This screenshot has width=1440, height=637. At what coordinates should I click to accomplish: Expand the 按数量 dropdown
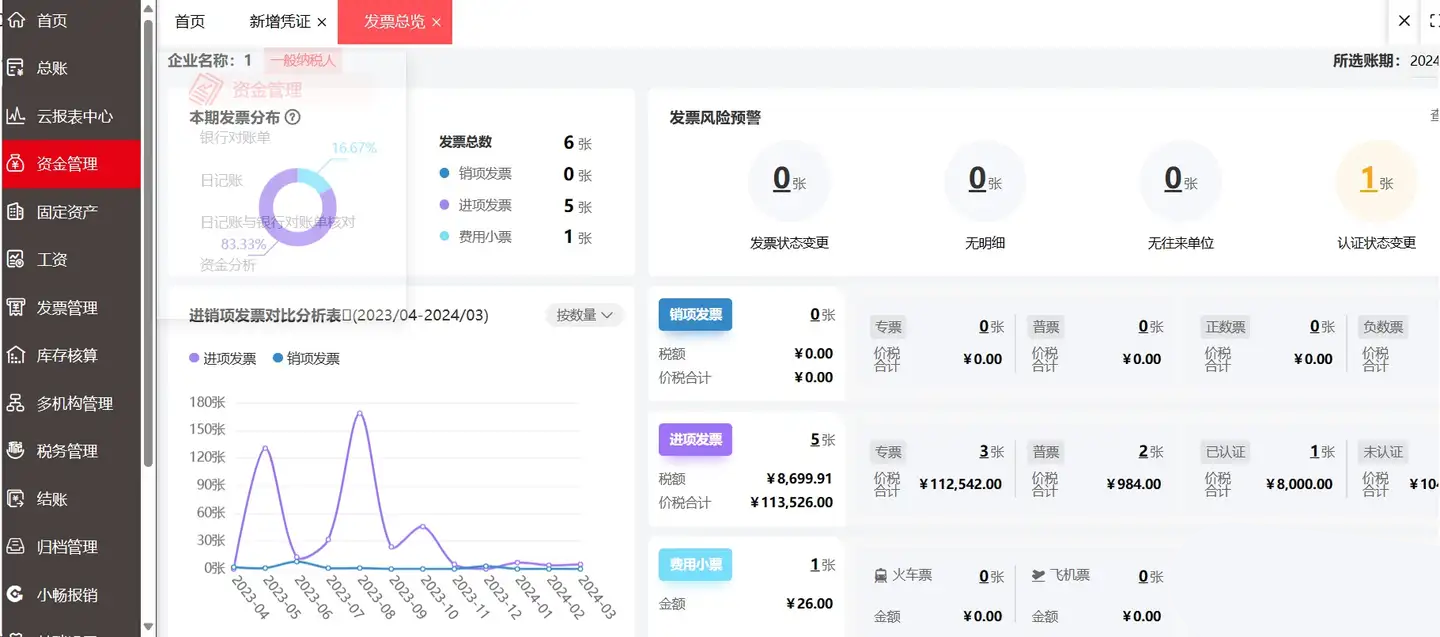pos(584,315)
